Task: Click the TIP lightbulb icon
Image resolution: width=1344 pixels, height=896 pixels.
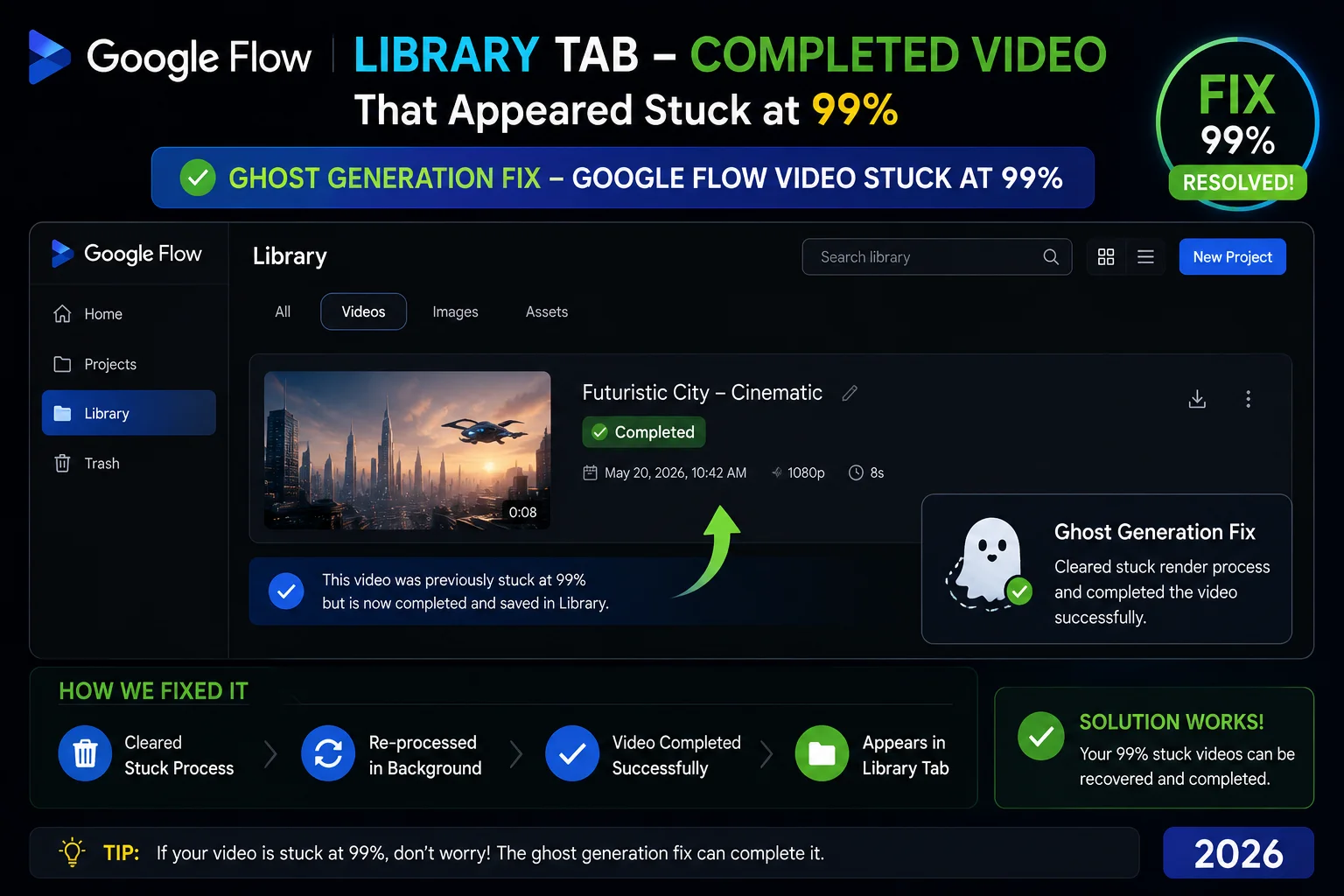Action: coord(73,852)
